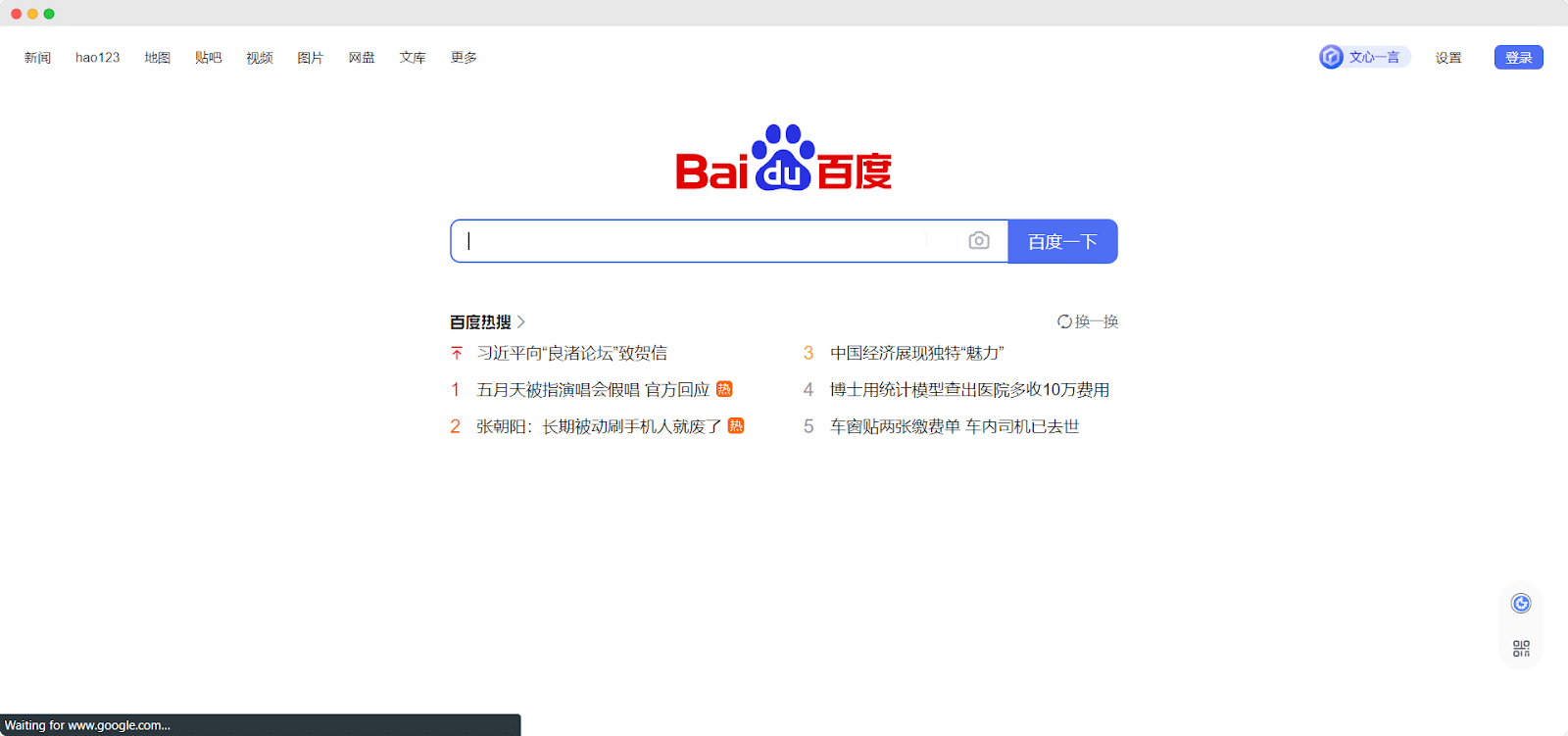
Task: Open headline 博士用统计模型查出医院多收10万费用
Action: click(969, 389)
